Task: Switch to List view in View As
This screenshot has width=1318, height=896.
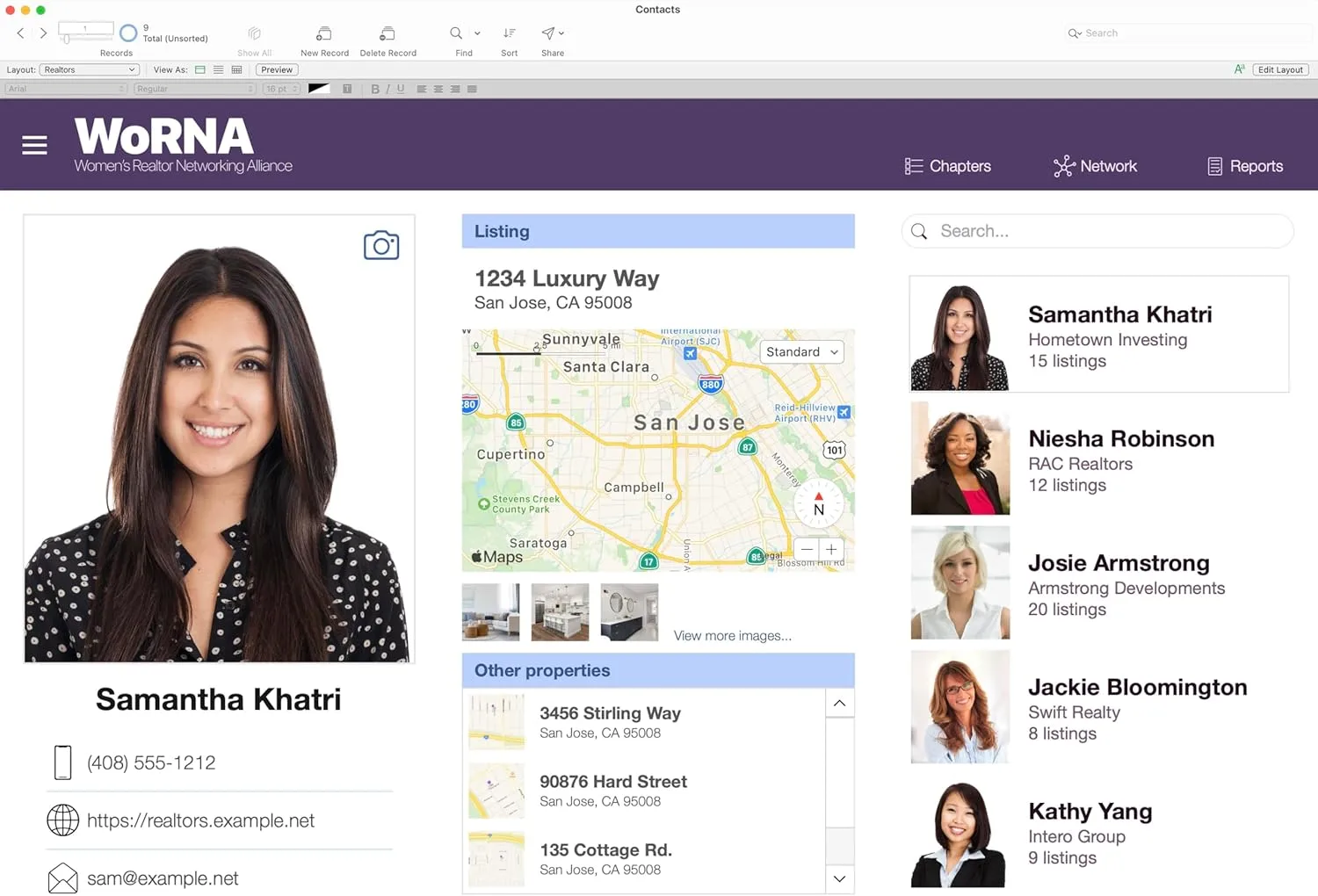Action: click(218, 70)
